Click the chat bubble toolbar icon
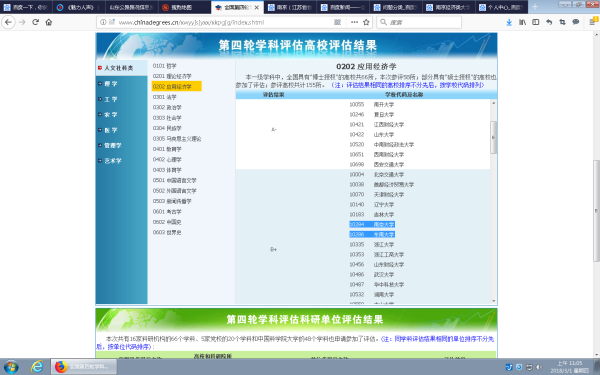Viewport: 600px width, 375px height. (x=576, y=22)
